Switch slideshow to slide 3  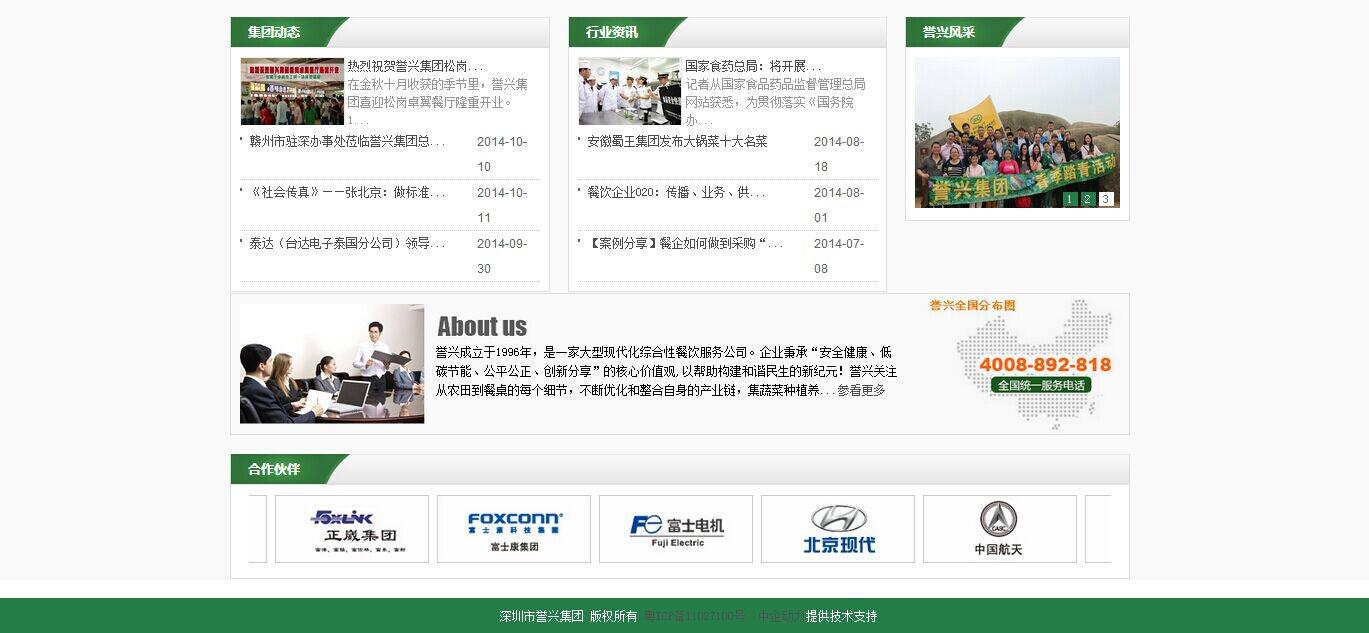[x=1106, y=199]
